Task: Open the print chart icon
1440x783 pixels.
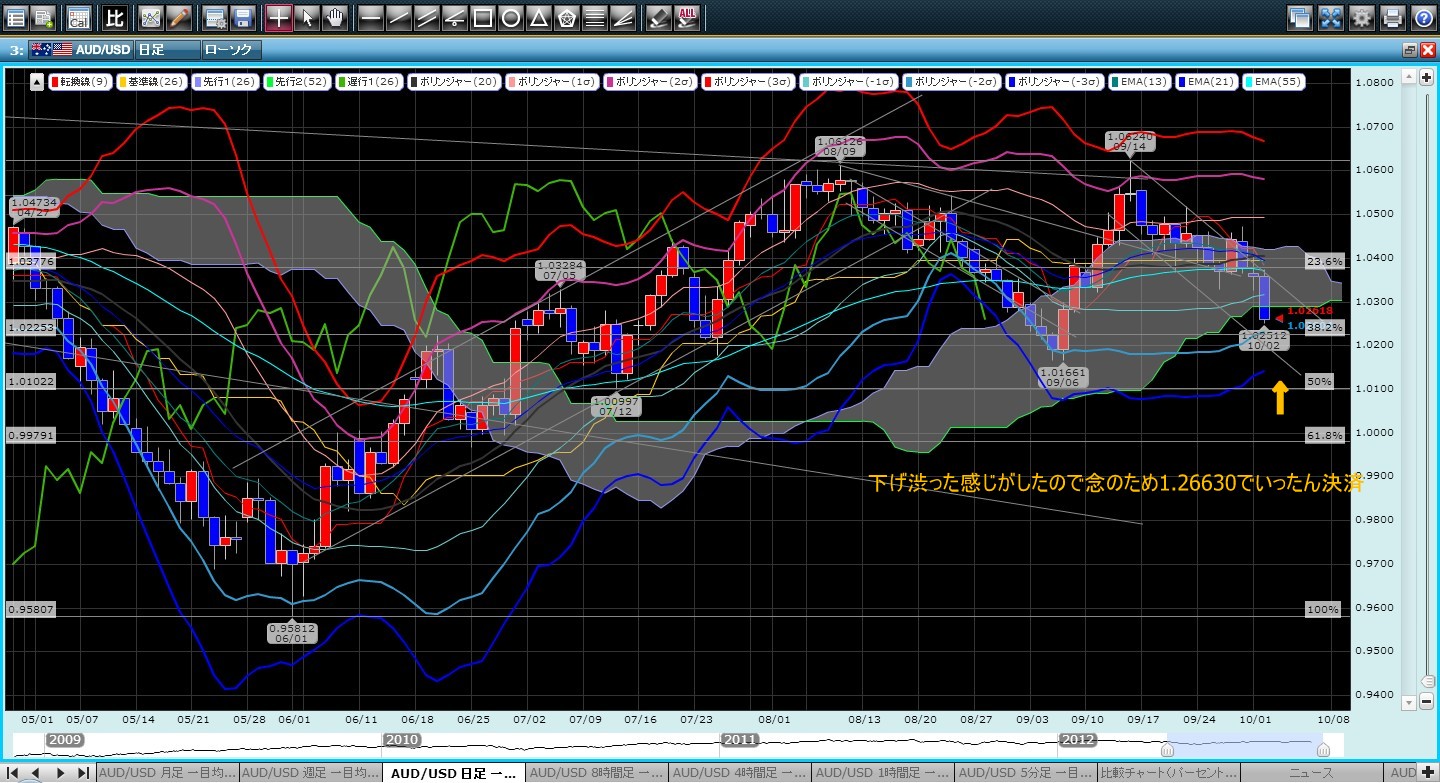Action: (1393, 17)
